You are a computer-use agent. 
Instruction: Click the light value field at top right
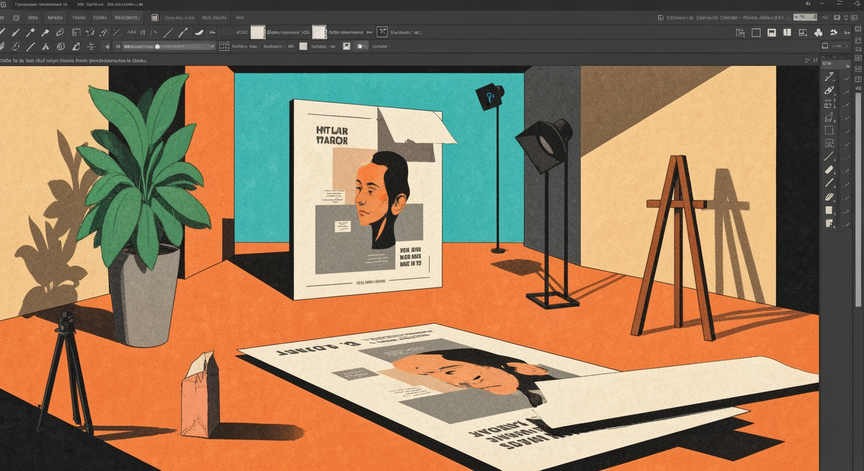(805, 17)
